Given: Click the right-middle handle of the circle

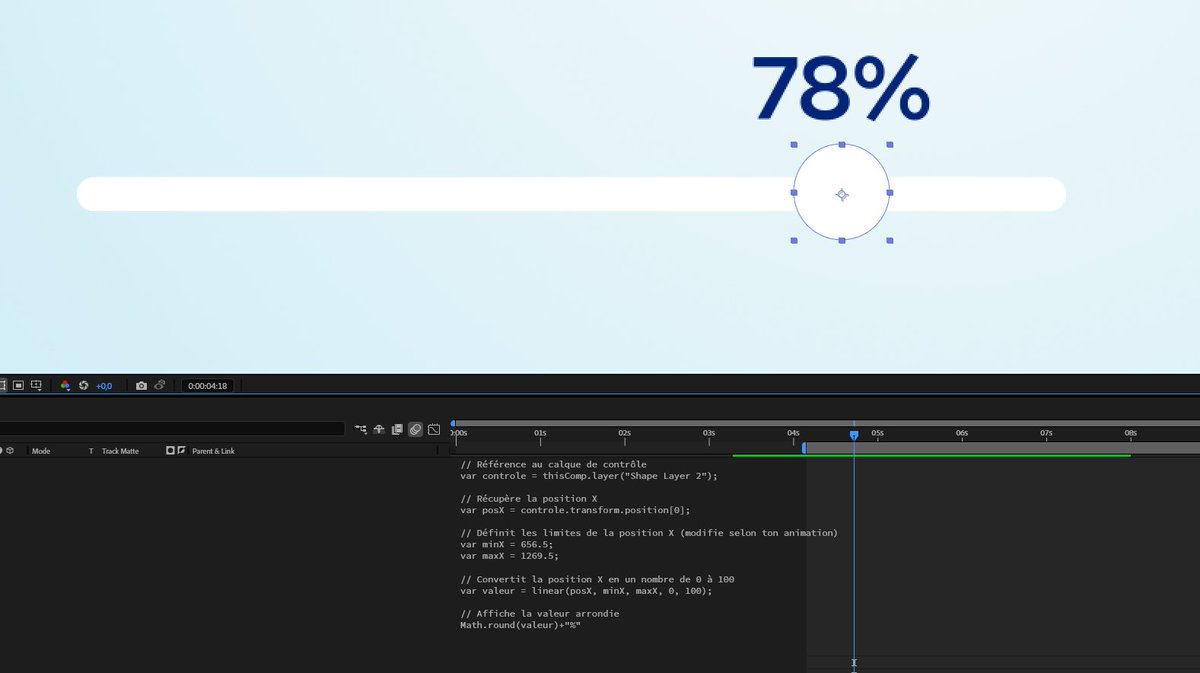Looking at the screenshot, I should (890, 193).
